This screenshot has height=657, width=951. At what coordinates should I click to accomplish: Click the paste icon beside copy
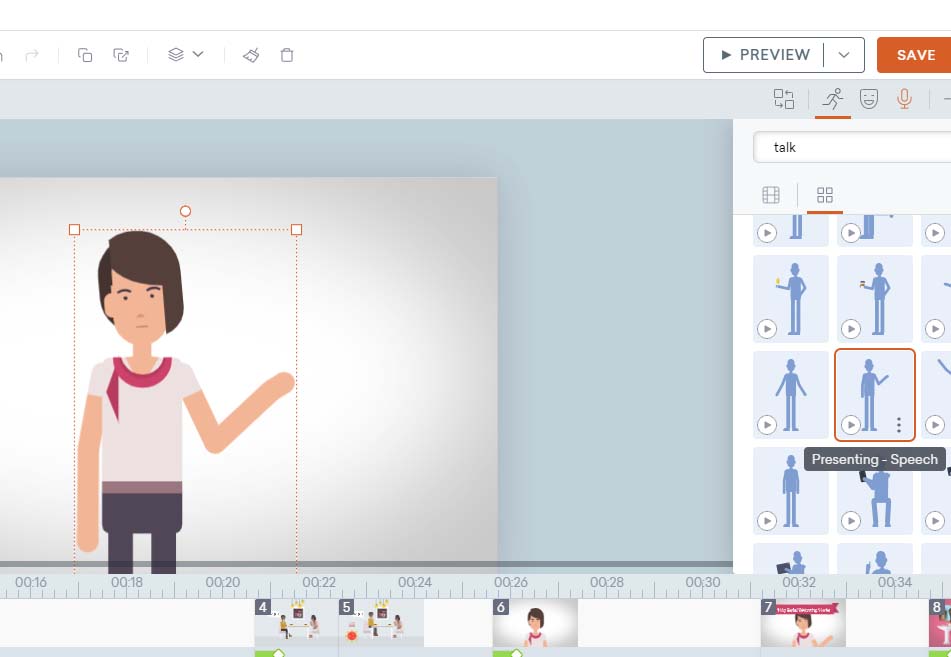click(x=121, y=55)
